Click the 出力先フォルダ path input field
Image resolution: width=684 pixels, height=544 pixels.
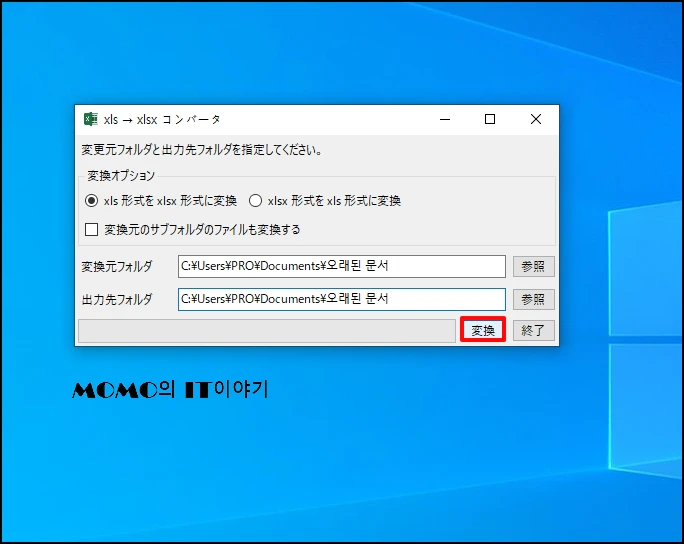pos(342,299)
